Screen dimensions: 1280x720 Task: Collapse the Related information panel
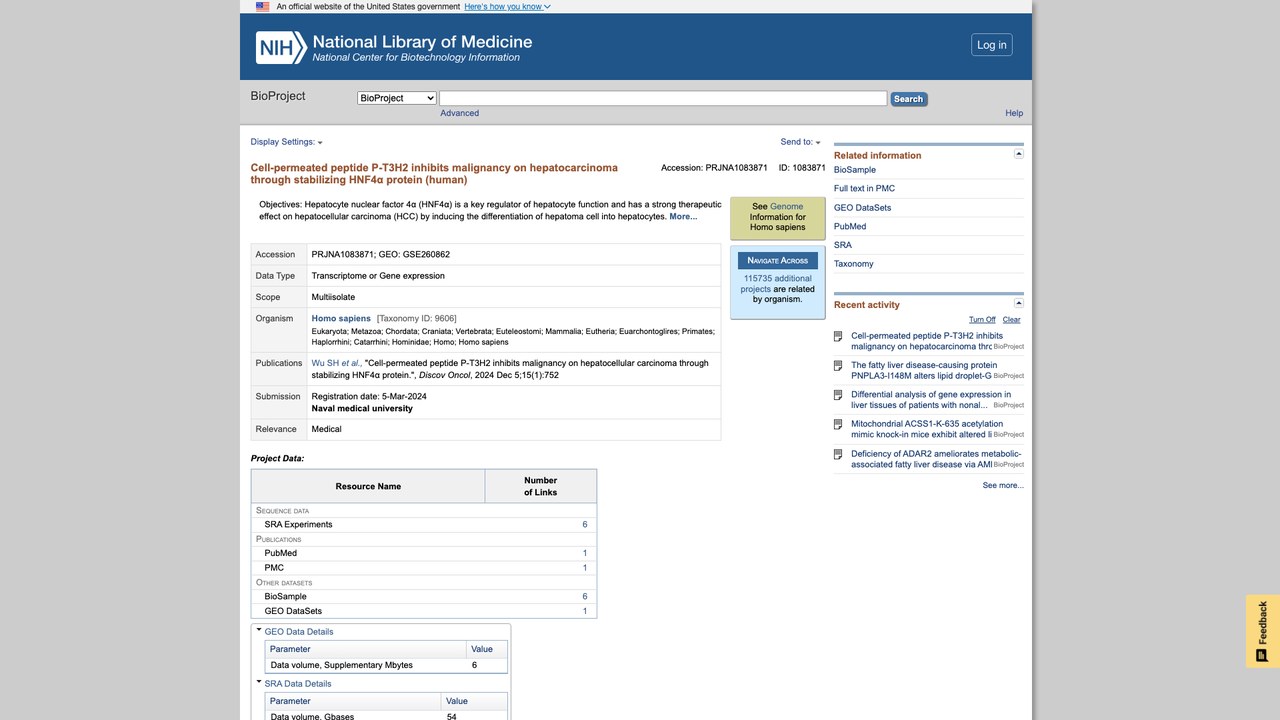pos(1019,154)
